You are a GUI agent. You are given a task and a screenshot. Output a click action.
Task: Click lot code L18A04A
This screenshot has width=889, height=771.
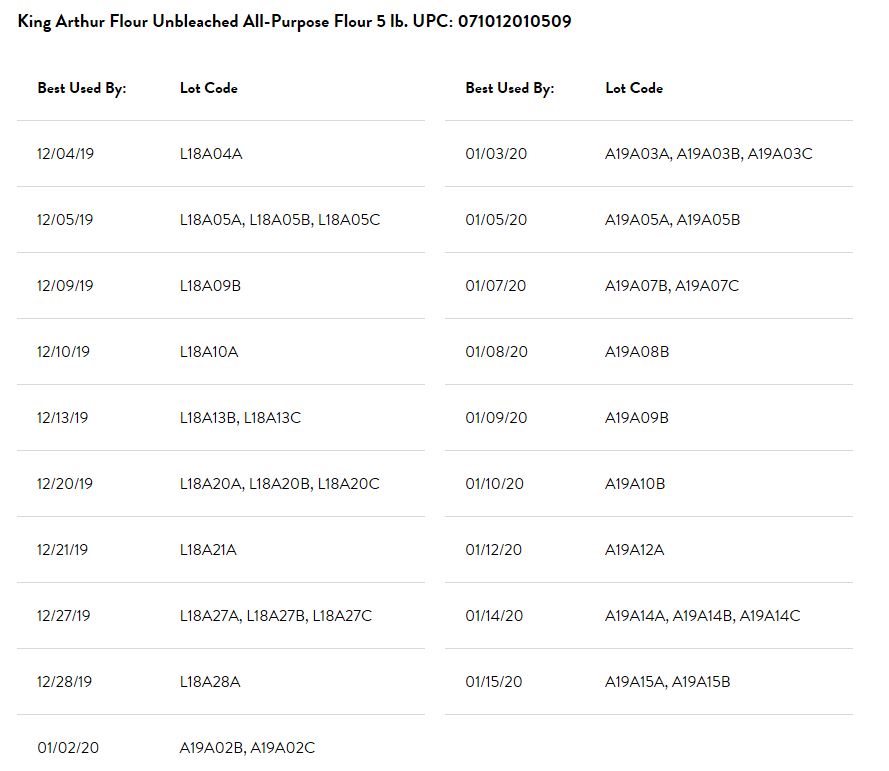point(211,154)
